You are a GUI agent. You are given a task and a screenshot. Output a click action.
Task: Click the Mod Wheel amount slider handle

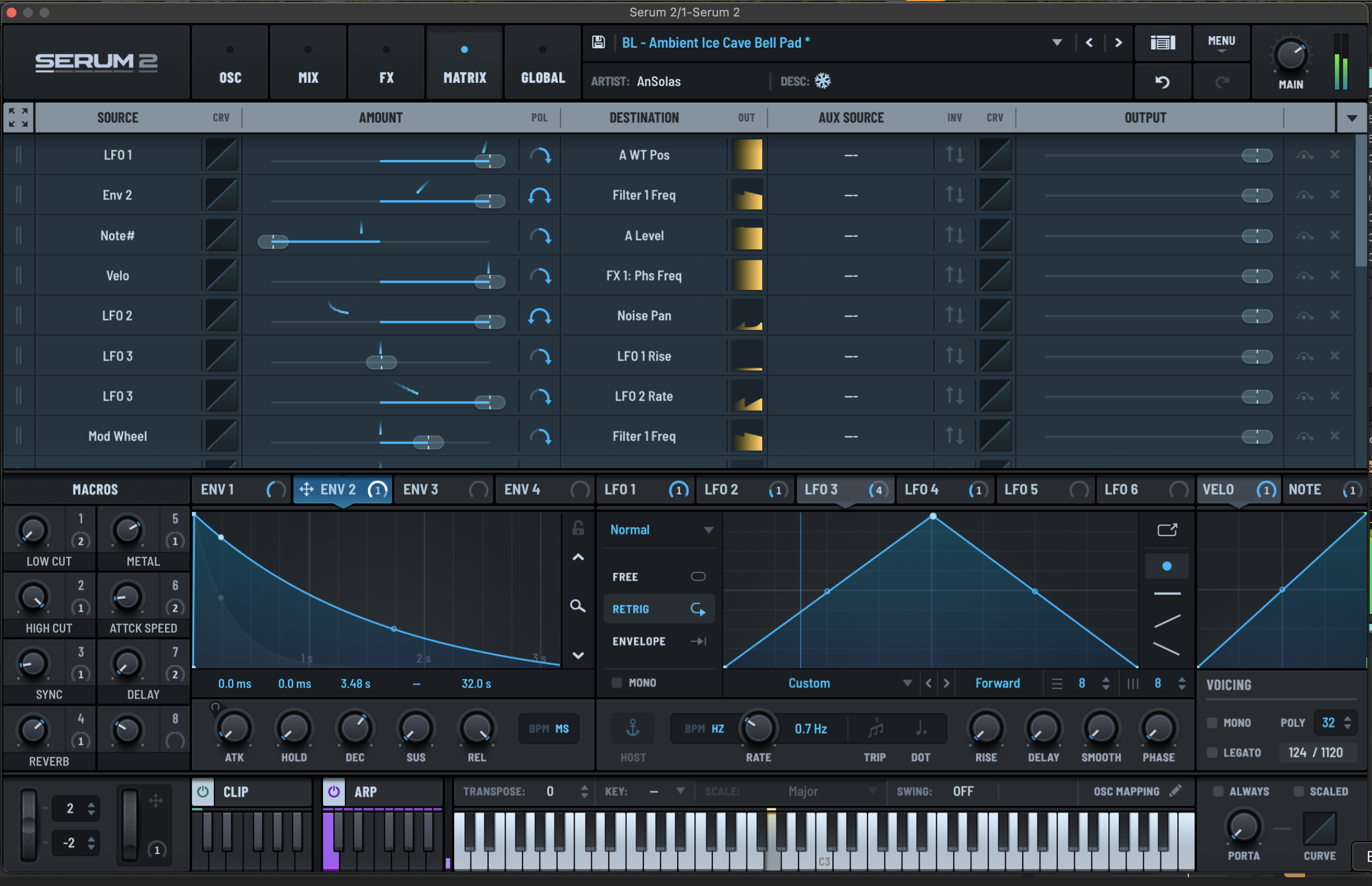(429, 442)
